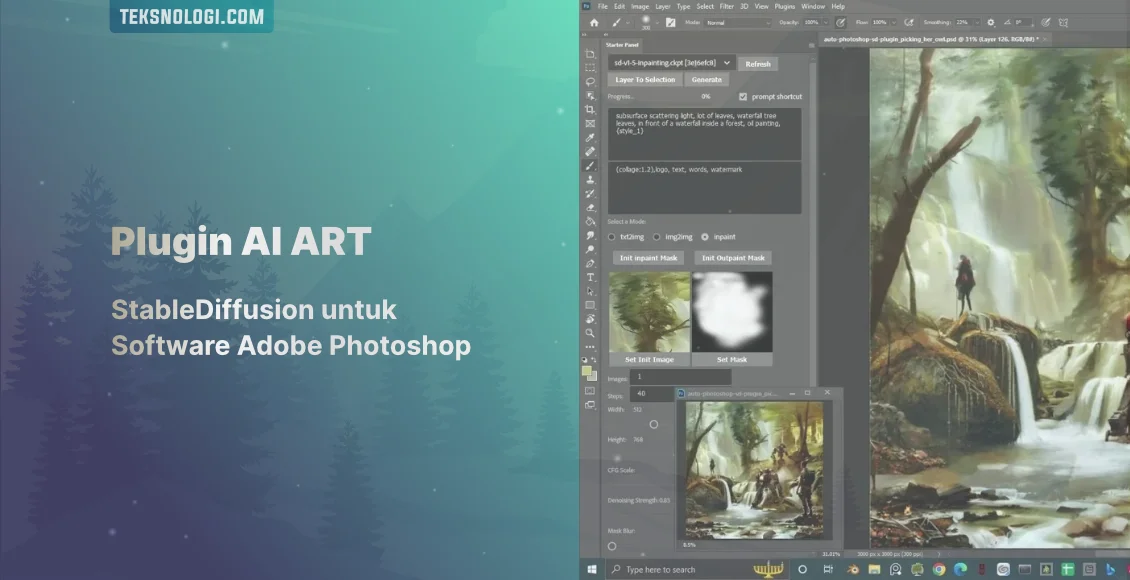Select the Clone Stamp tool
This screenshot has width=1130, height=580.
tap(590, 179)
